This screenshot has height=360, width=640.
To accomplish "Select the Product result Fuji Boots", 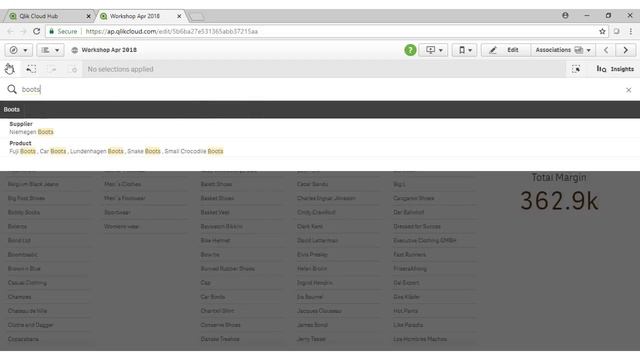I will (22, 151).
